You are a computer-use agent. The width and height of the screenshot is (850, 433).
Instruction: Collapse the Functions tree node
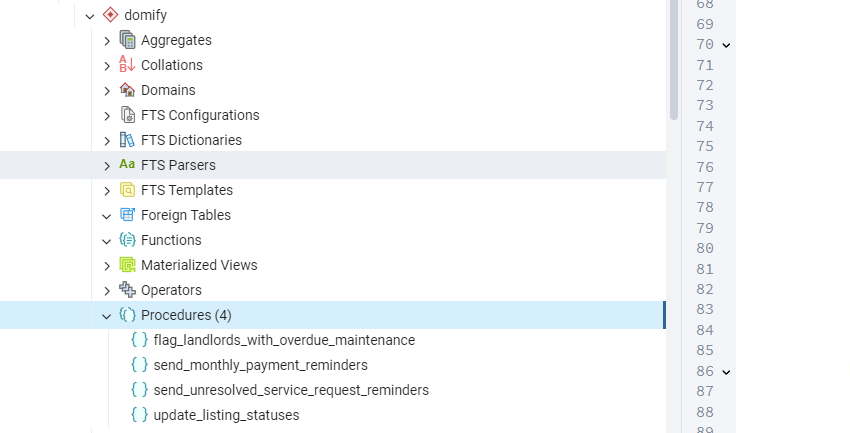pos(107,241)
